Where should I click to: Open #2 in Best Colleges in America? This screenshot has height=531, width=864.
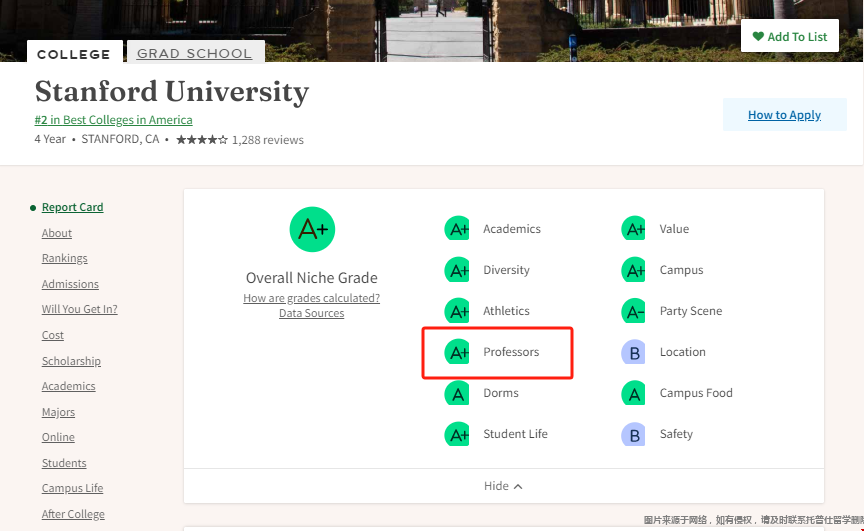114,120
